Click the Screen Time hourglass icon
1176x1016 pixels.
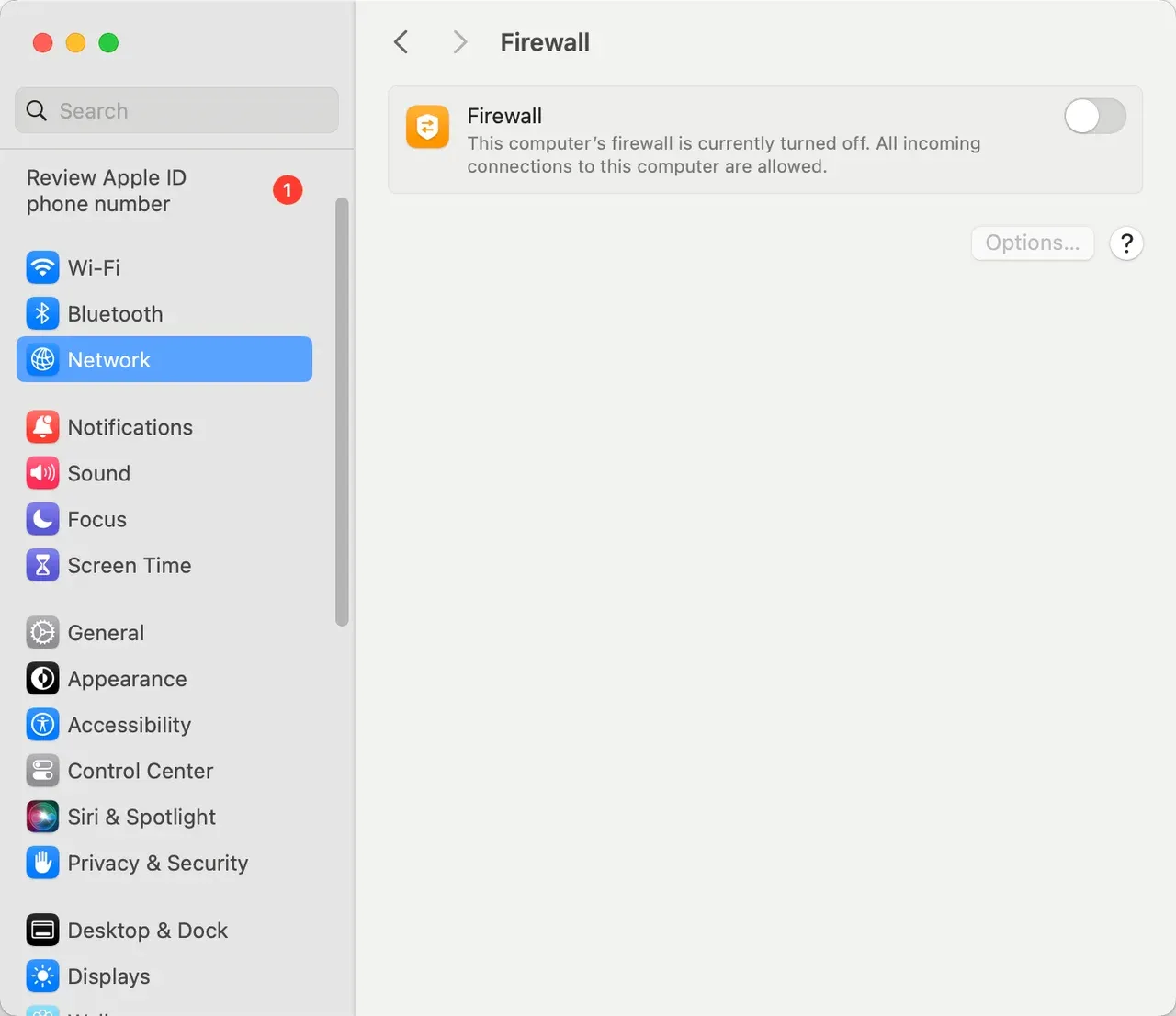(42, 565)
